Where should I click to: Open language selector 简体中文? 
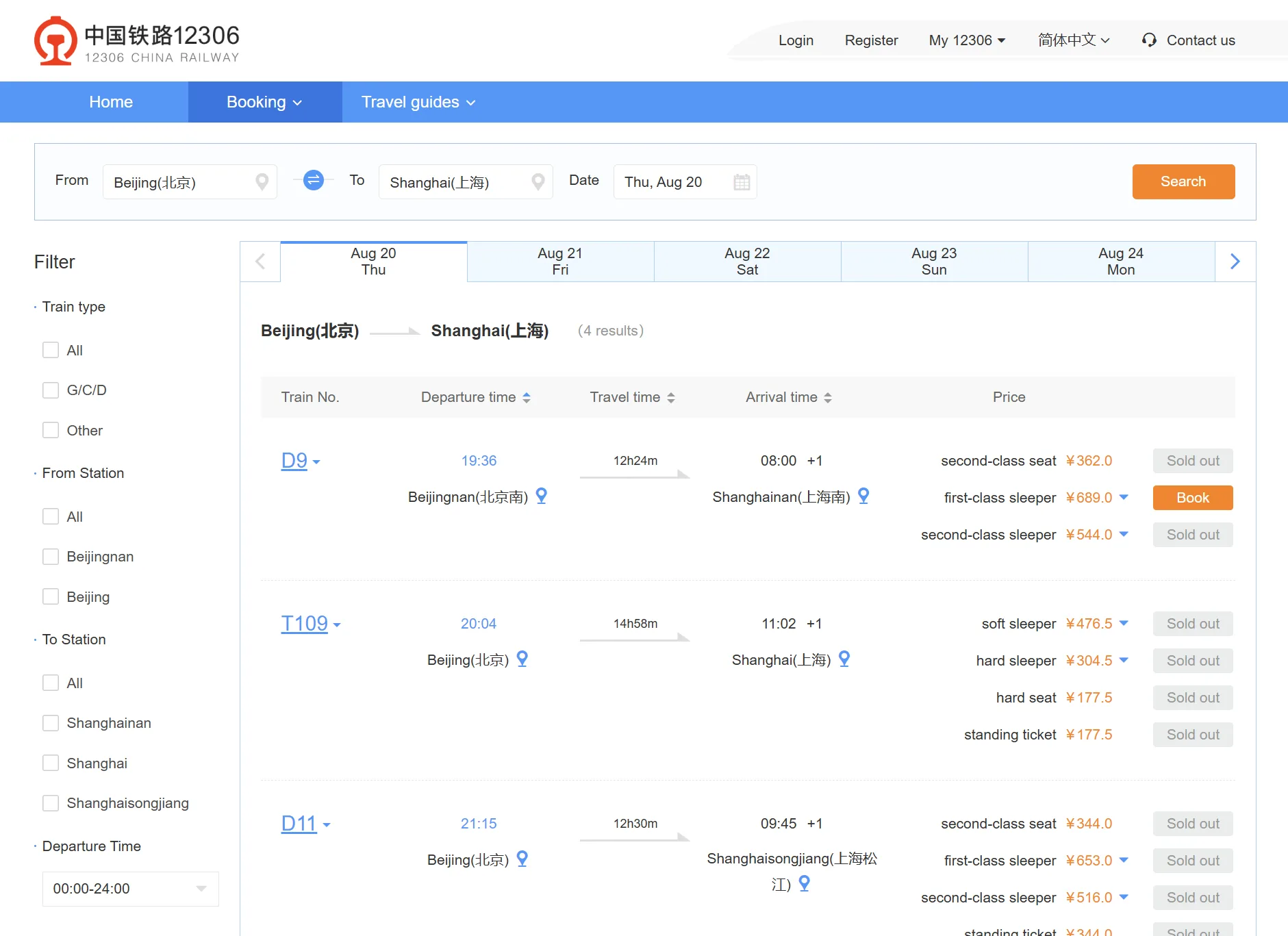[x=1073, y=40]
